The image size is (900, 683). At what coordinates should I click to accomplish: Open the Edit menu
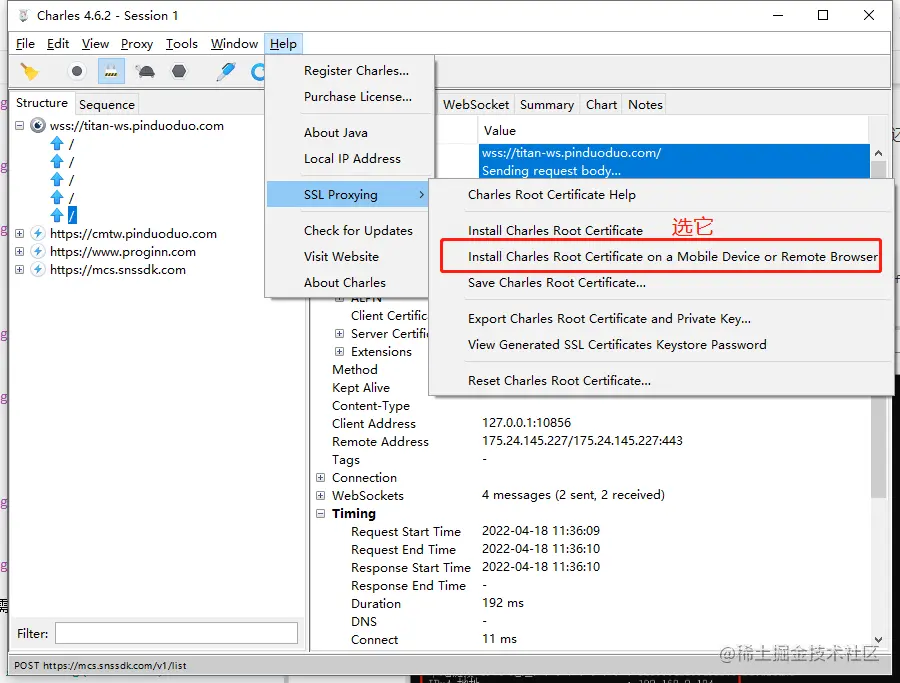(58, 44)
